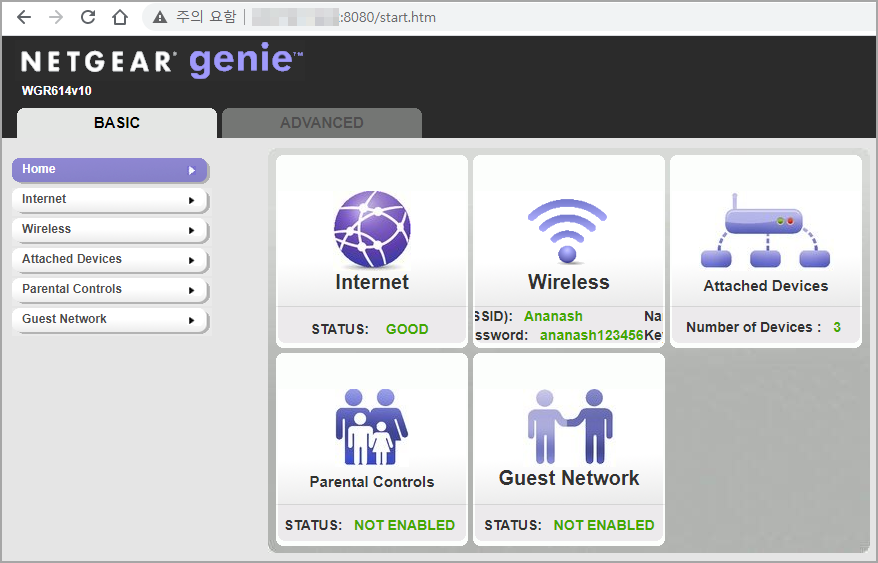Viewport: 878px width, 563px height.
Task: Click the Guest Network tile title
Action: [x=569, y=478]
